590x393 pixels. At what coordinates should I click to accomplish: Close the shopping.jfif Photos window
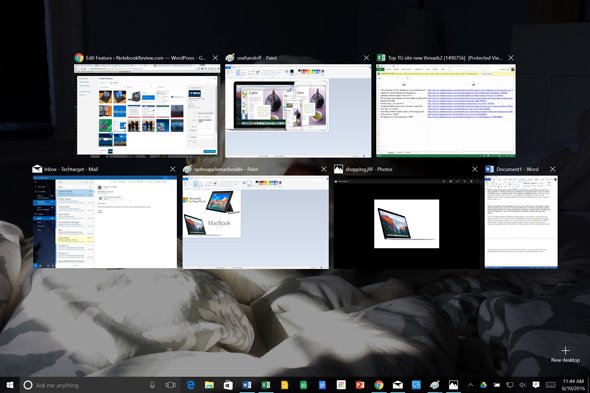[474, 169]
